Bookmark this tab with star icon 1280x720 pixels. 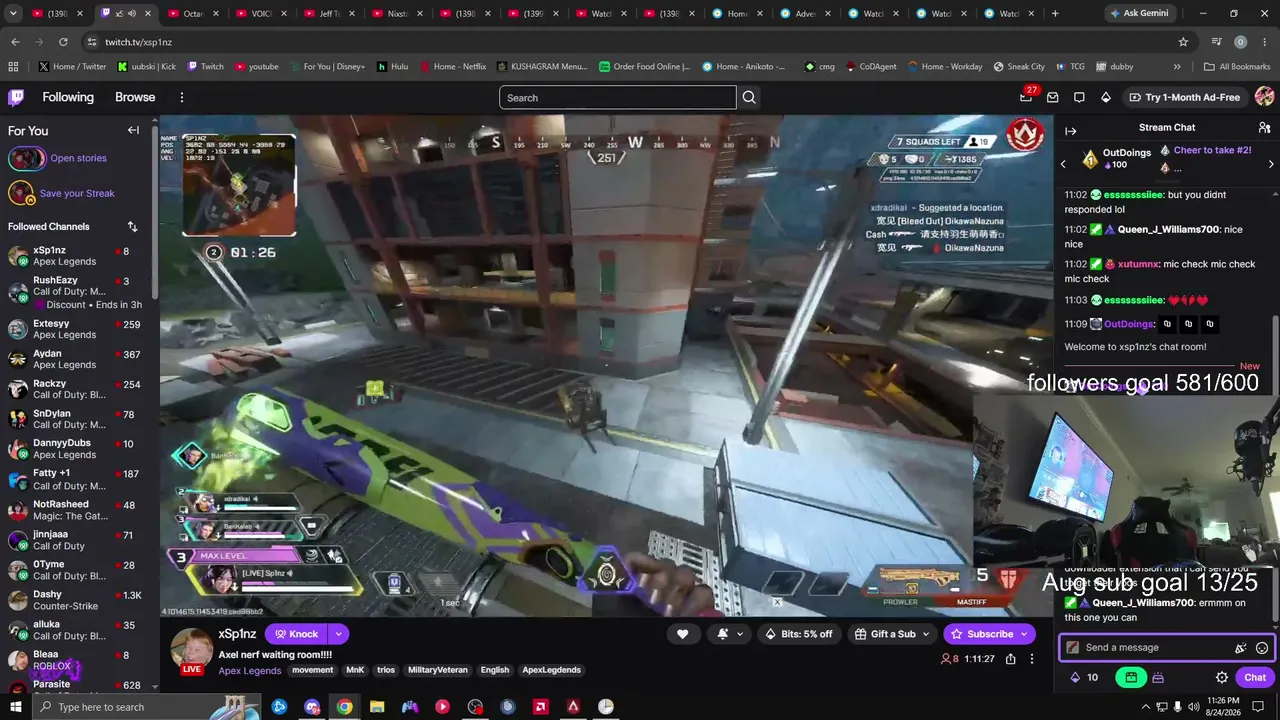[1183, 42]
